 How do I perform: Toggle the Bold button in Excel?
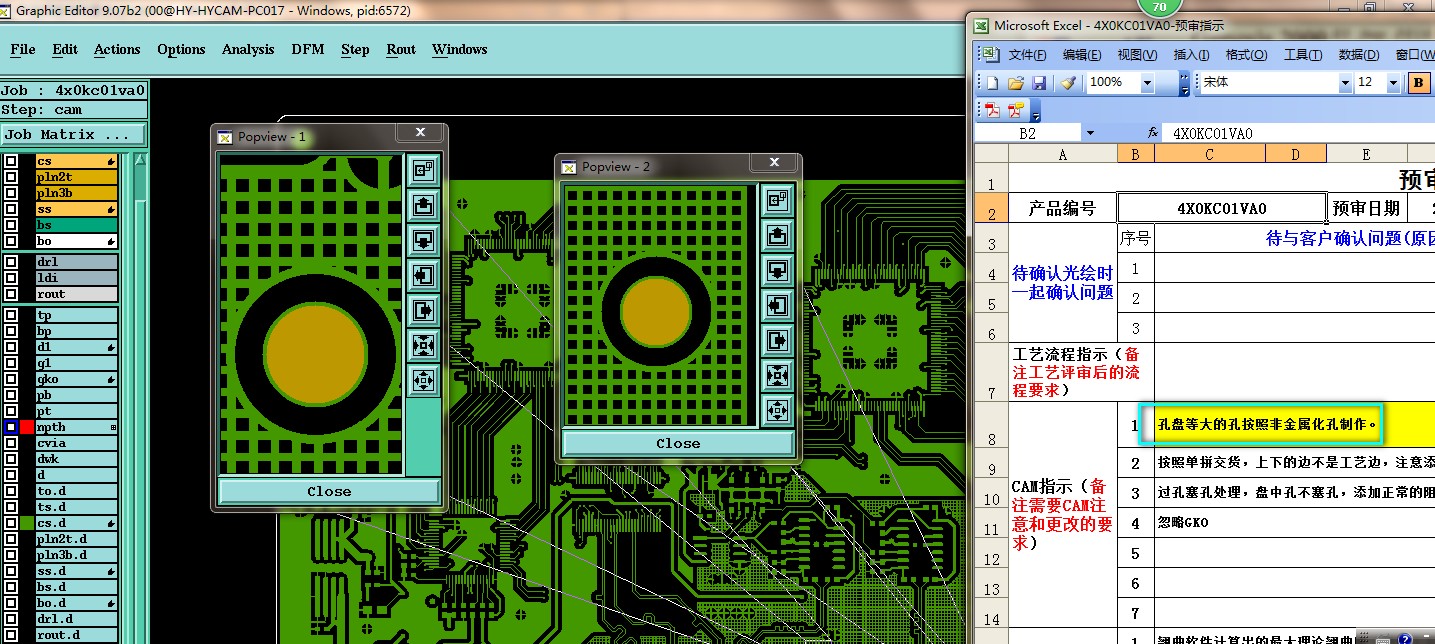(1420, 83)
